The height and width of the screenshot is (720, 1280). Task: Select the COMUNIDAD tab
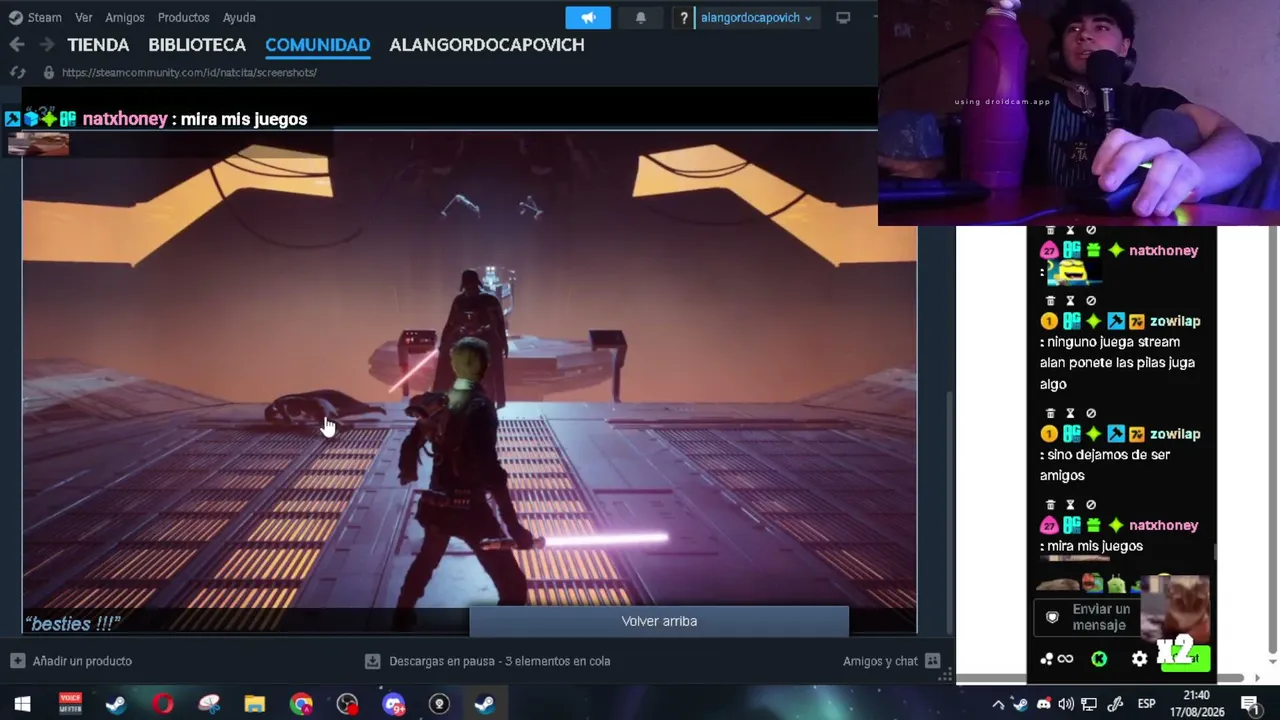[317, 45]
